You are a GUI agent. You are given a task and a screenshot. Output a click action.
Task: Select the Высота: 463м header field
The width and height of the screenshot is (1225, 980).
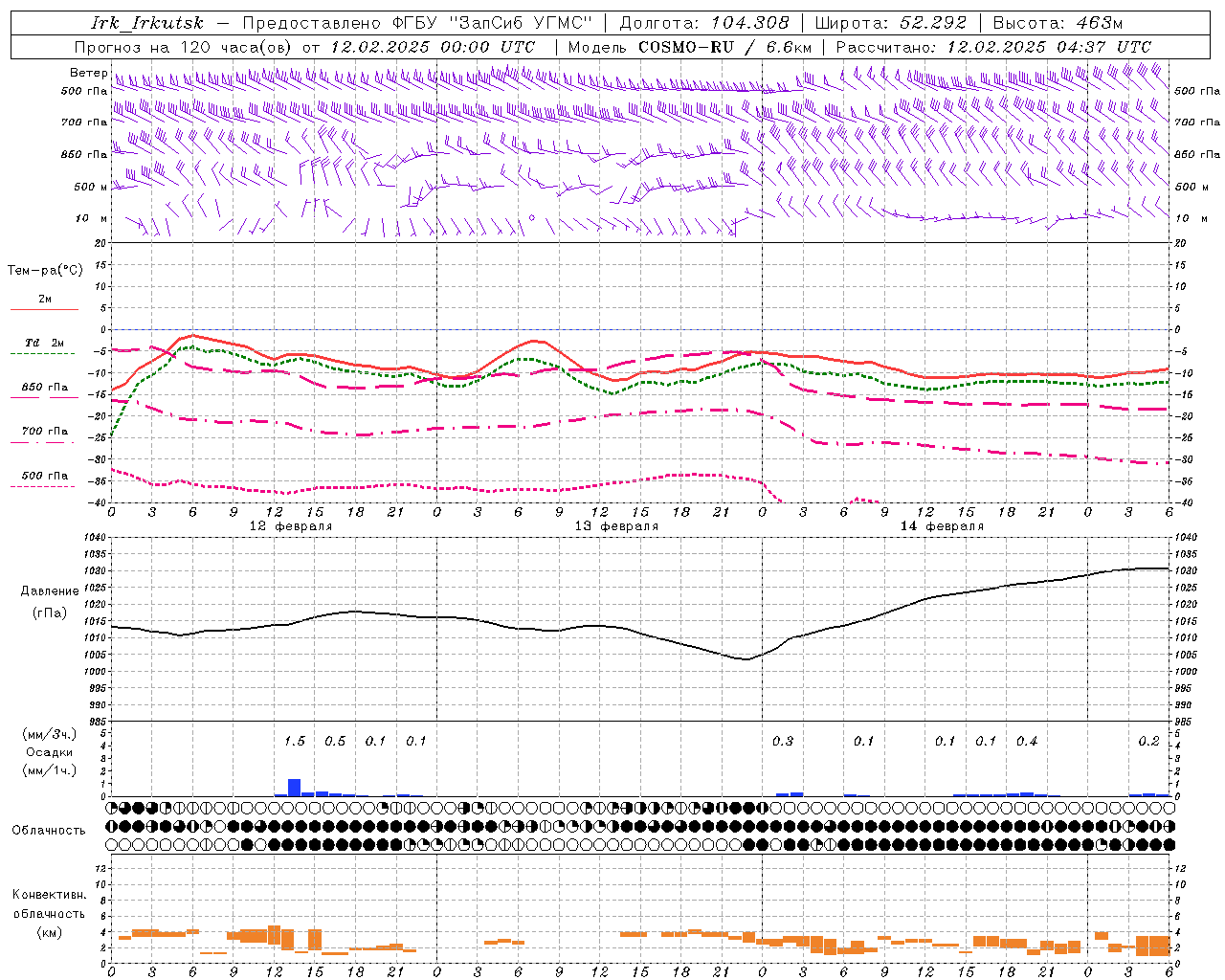(1058, 23)
